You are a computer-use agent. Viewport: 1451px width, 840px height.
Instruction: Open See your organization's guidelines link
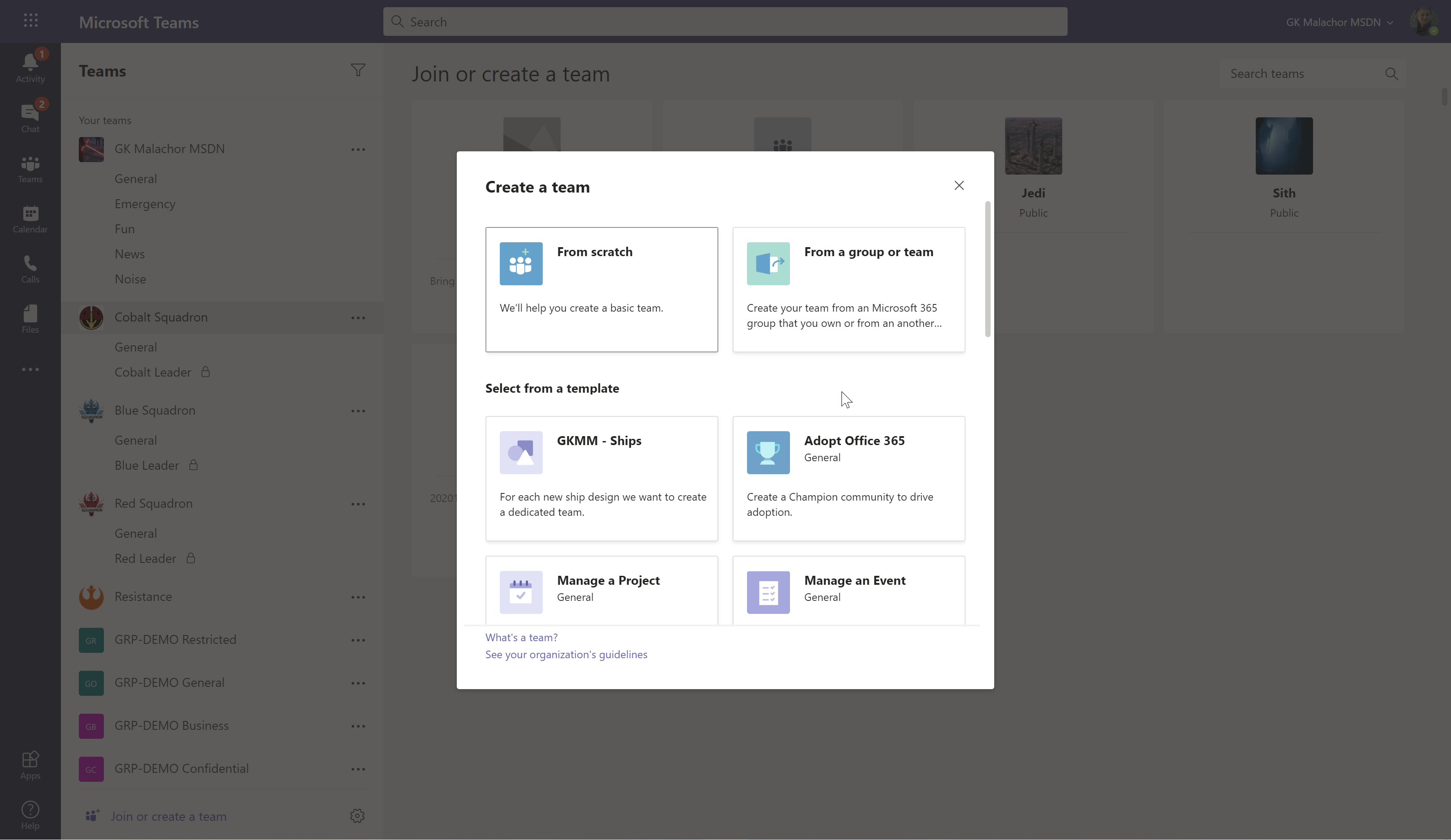point(566,655)
